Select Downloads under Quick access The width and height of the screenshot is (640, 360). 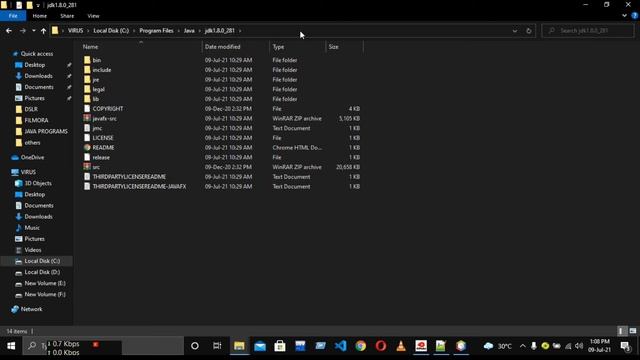coord(38,76)
